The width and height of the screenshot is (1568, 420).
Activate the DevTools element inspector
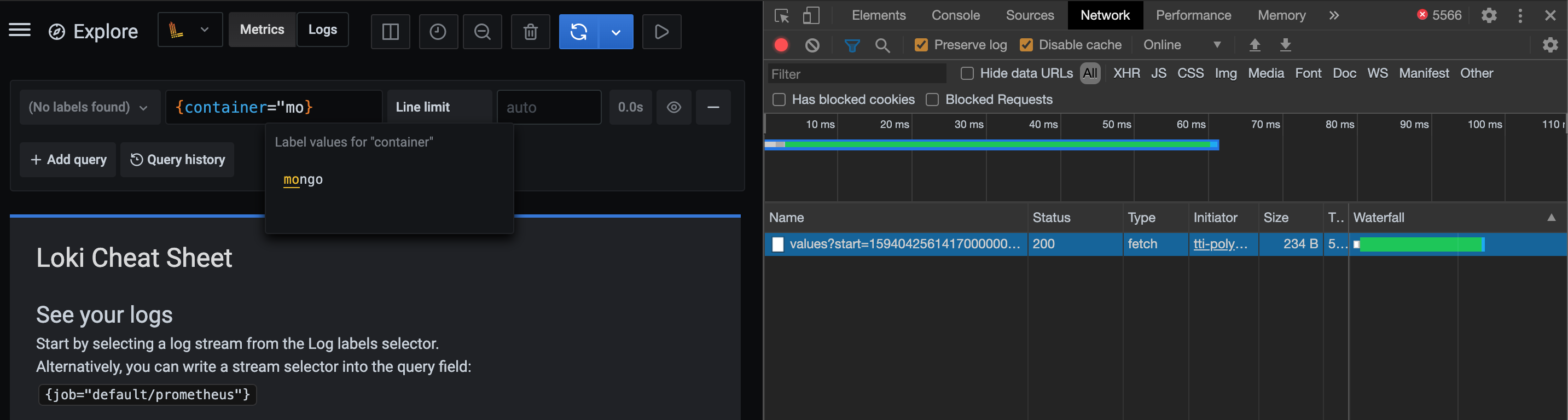[x=782, y=15]
